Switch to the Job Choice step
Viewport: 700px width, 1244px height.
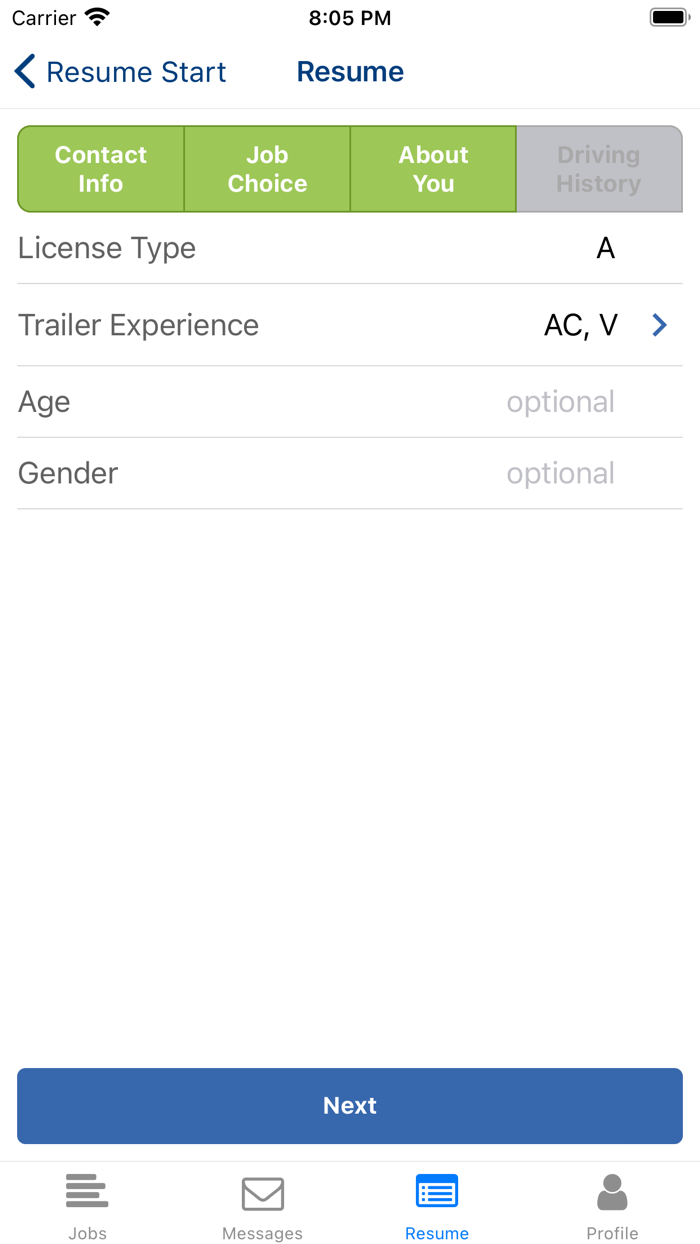coord(266,168)
